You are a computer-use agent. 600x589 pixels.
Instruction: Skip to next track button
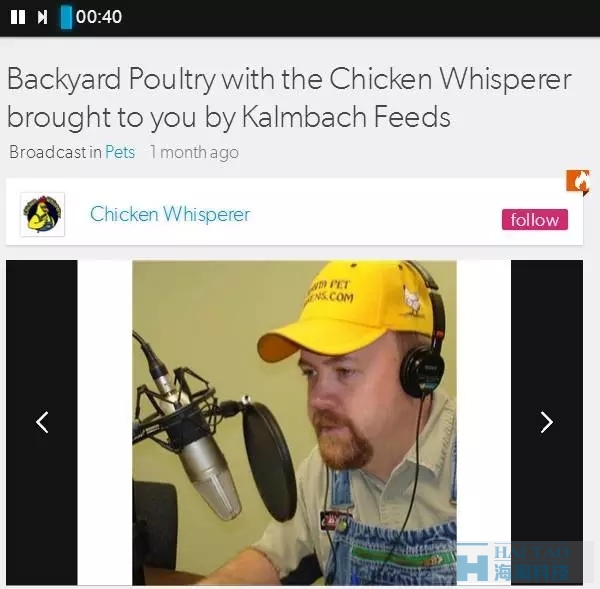[x=42, y=17]
